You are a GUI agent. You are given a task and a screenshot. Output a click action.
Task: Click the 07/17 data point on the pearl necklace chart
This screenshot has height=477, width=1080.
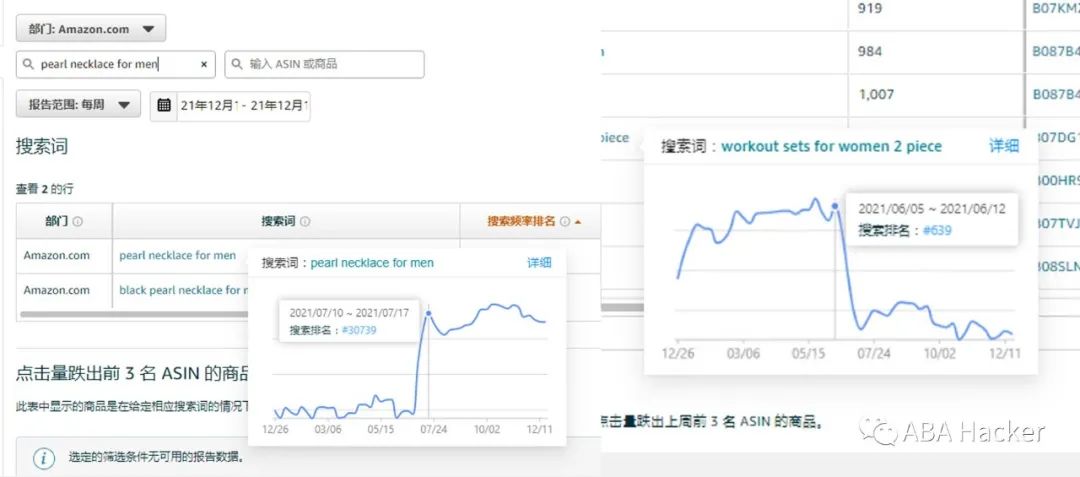pyautogui.click(x=428, y=313)
